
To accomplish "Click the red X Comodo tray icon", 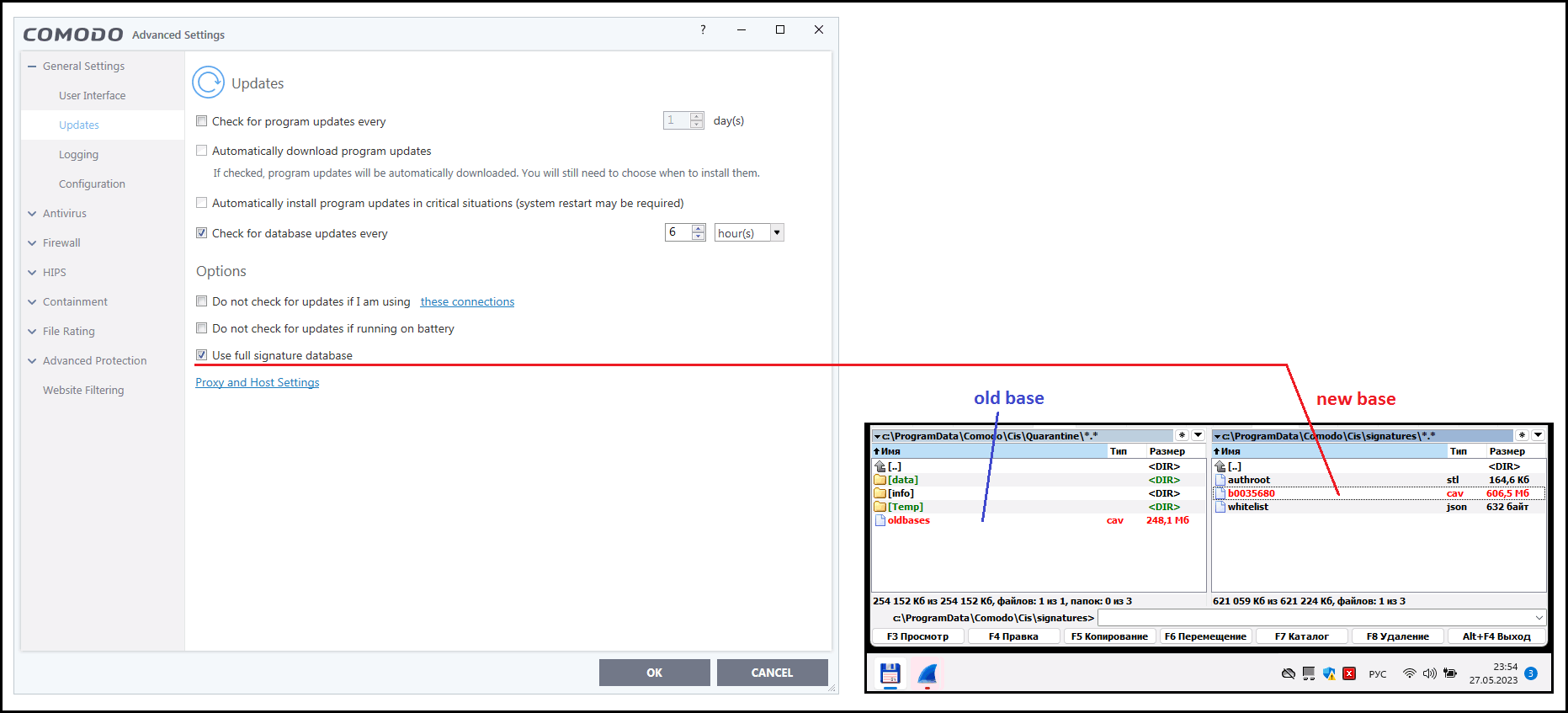I will point(1349,673).
